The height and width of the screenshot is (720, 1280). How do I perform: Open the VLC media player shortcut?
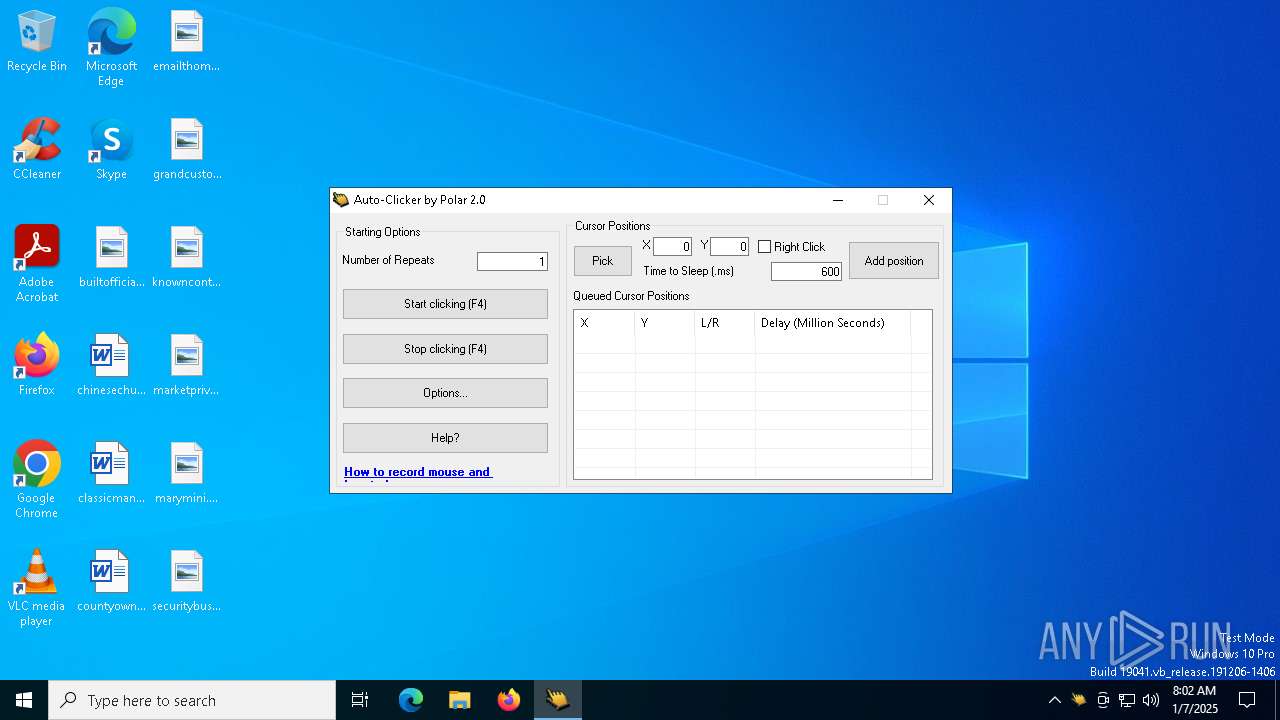tap(37, 588)
